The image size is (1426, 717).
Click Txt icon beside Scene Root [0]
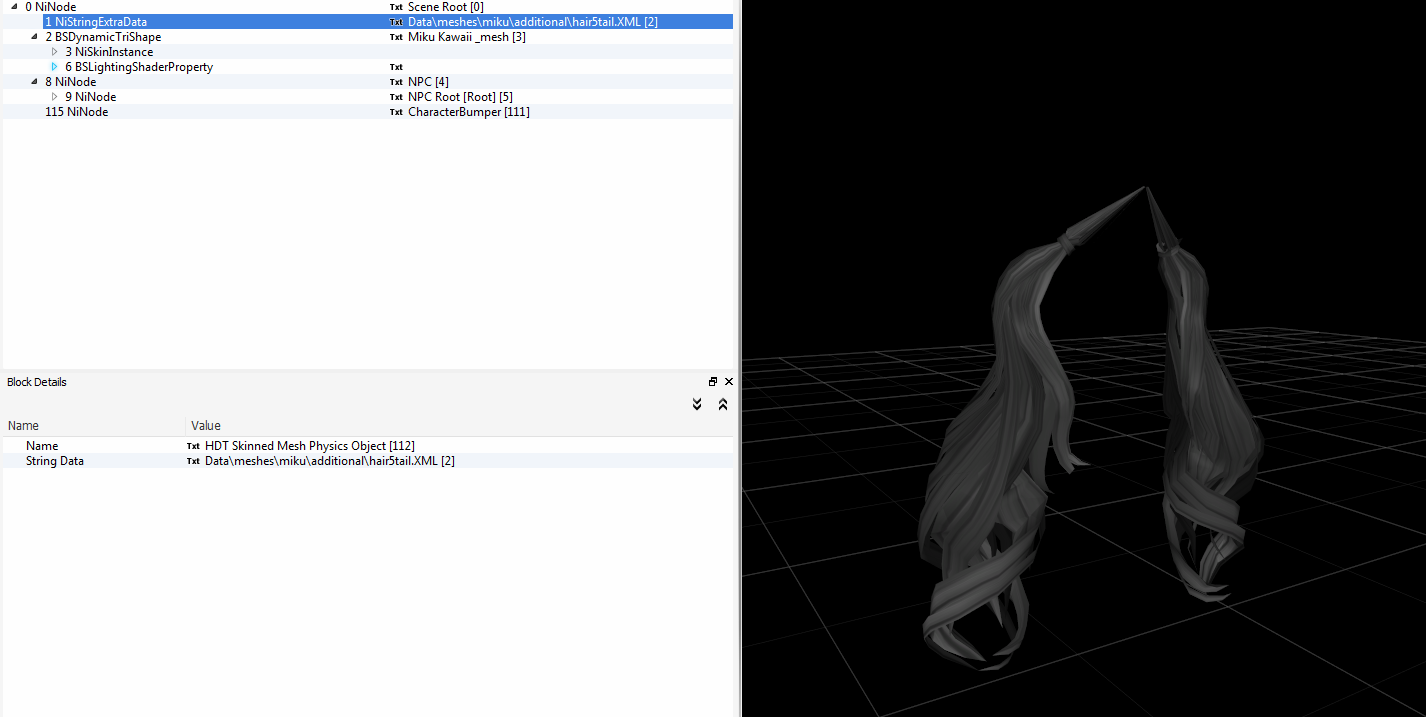pos(396,7)
